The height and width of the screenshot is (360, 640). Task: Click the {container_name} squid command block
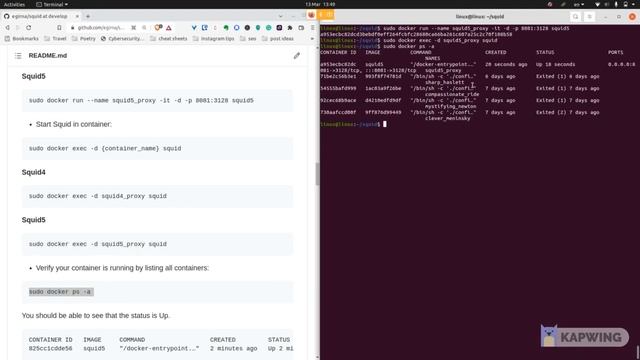pos(158,149)
